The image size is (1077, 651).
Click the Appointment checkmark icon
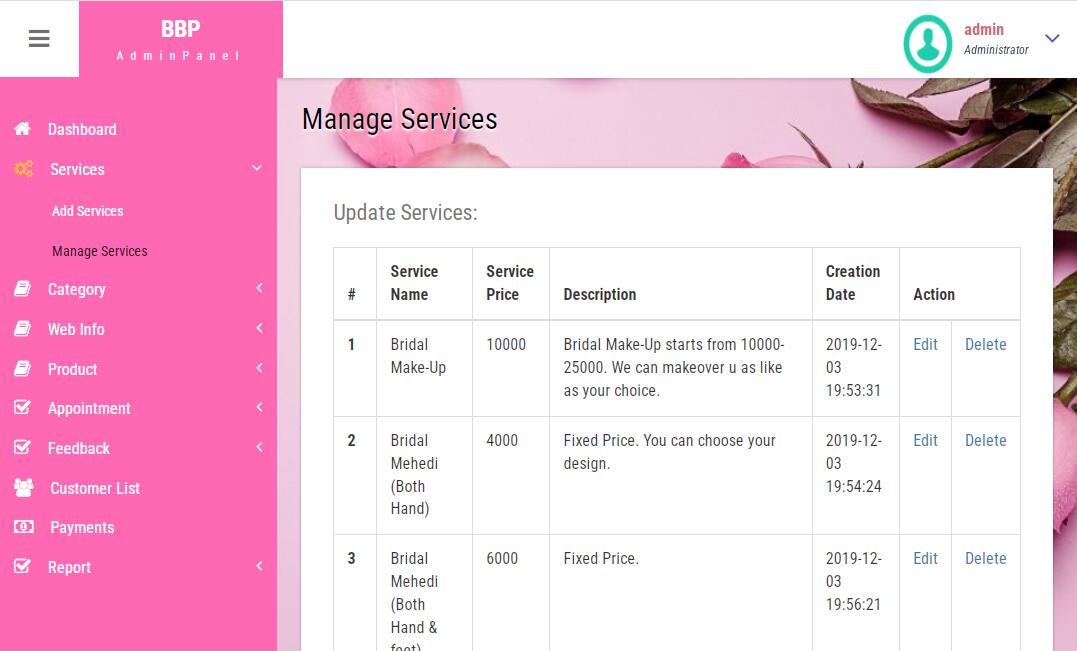pos(22,408)
